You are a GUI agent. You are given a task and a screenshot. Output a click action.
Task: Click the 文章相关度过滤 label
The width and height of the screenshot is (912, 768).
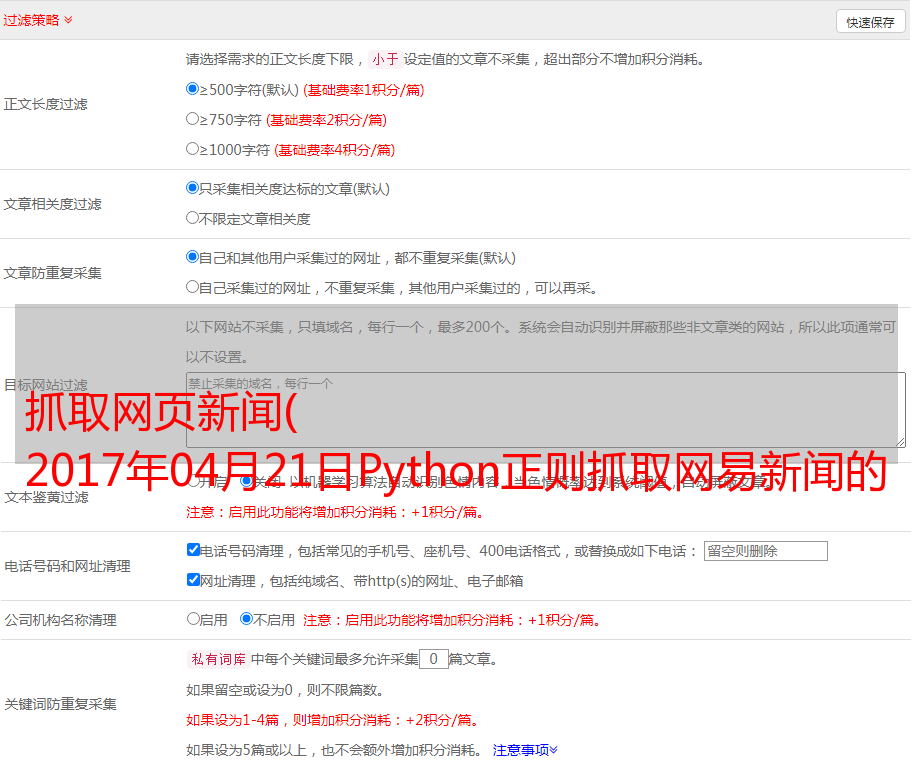tap(52, 204)
